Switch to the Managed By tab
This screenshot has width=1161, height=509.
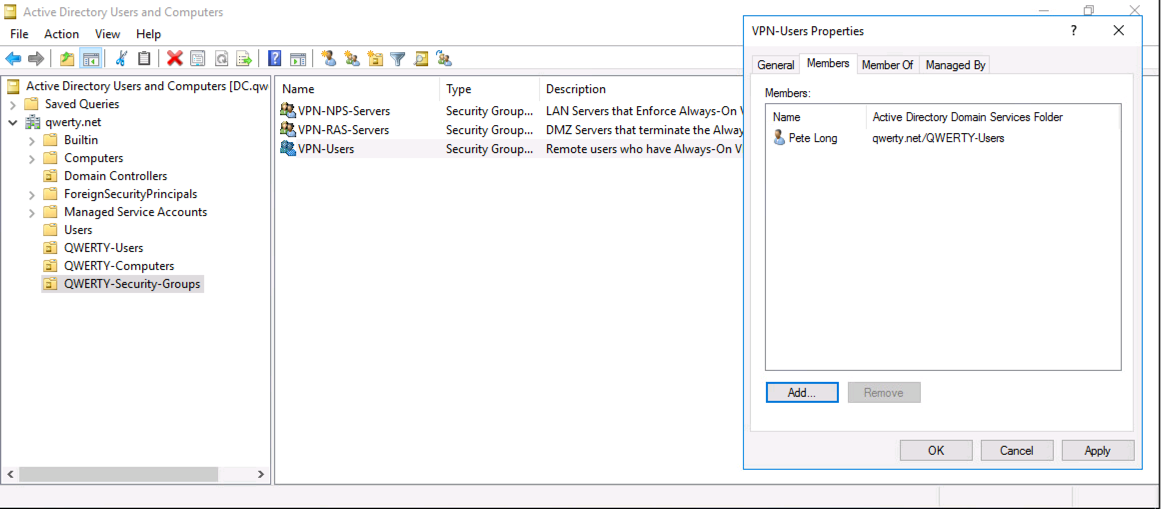click(955, 65)
